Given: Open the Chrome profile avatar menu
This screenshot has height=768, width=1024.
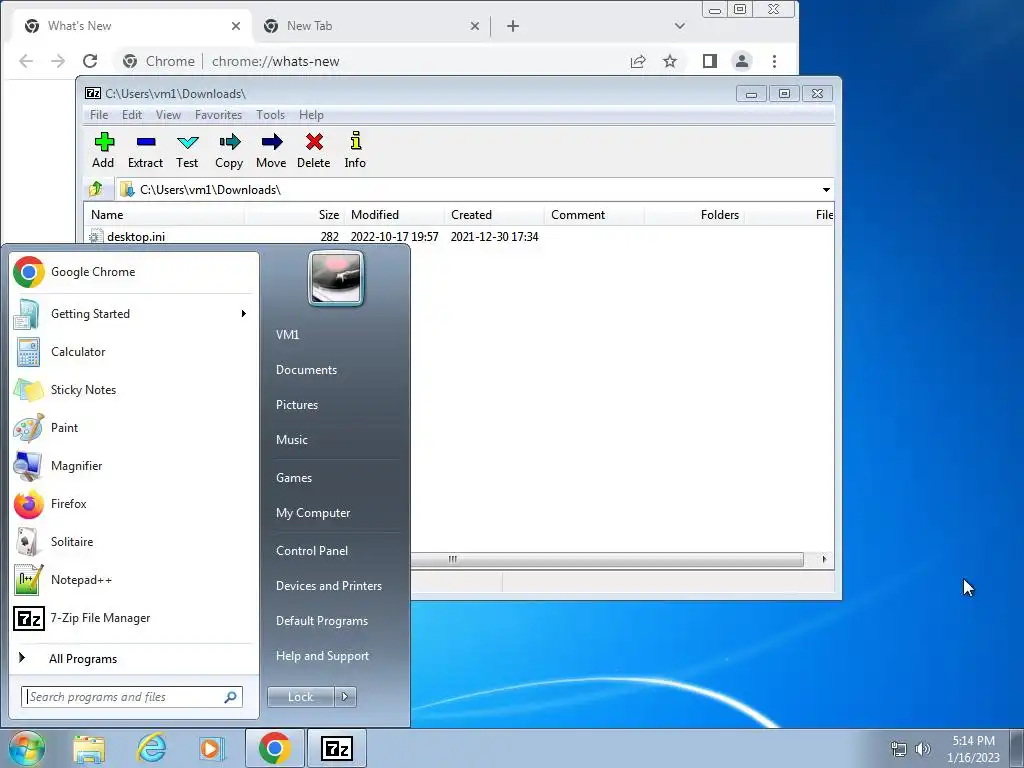Looking at the screenshot, I should tap(742, 61).
